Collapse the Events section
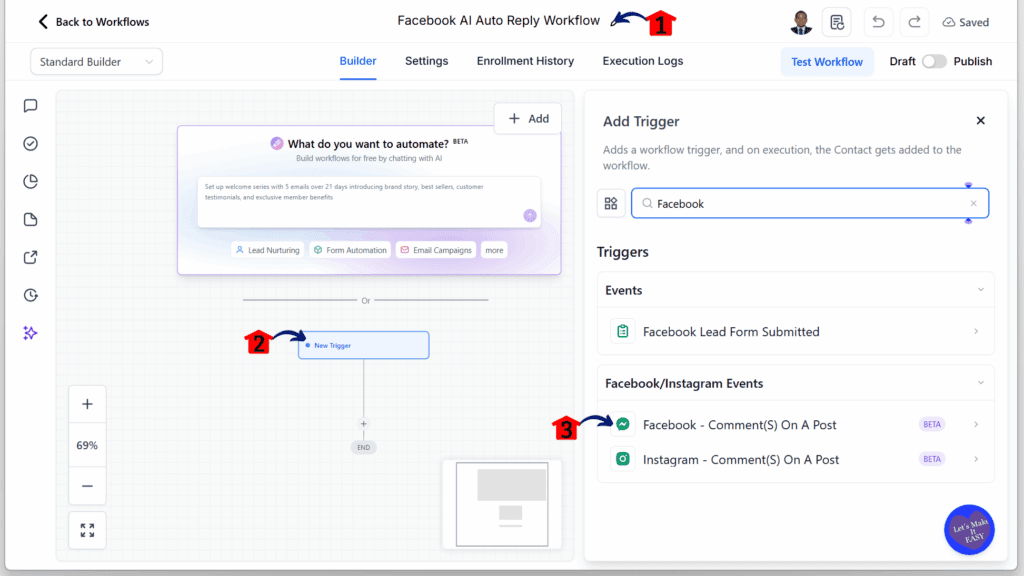The width and height of the screenshot is (1024, 576). tap(980, 290)
